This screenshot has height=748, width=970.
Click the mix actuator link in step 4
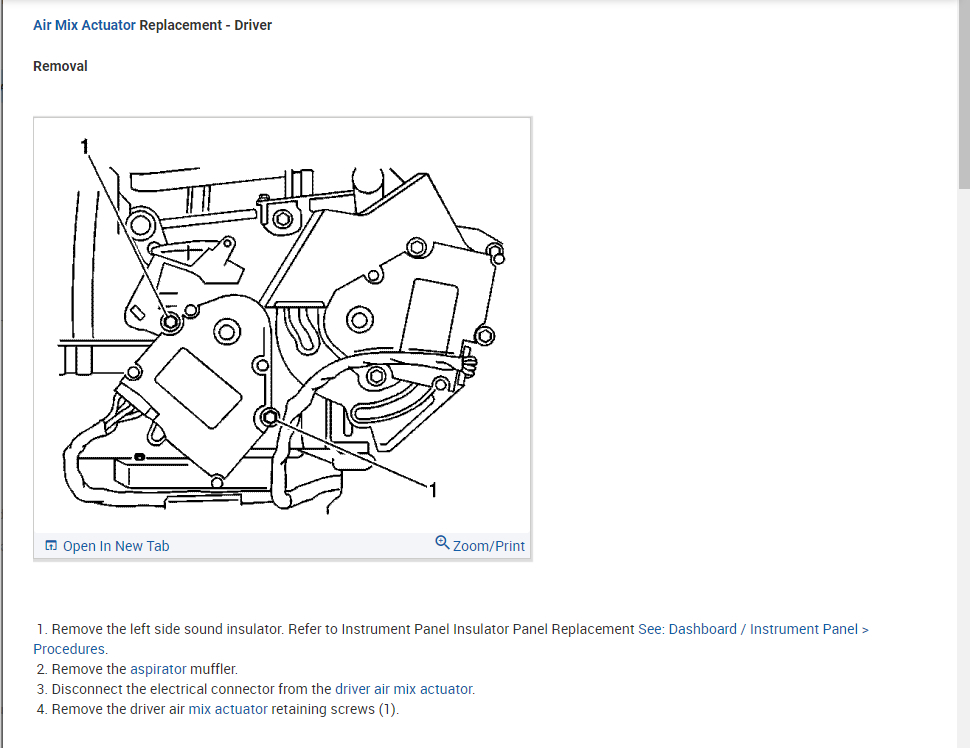coord(228,709)
